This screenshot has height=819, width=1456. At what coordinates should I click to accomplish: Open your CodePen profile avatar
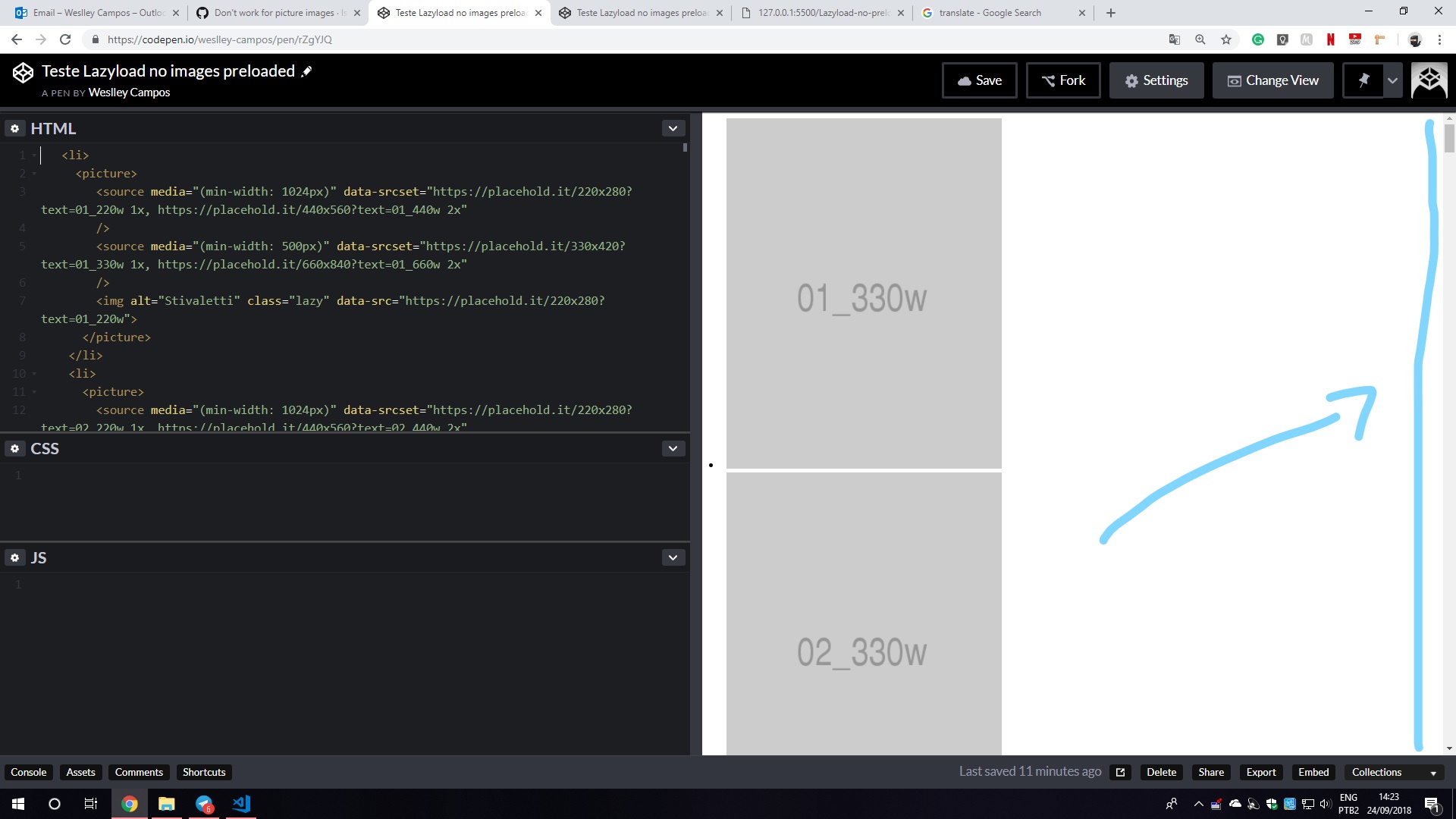coord(1429,80)
